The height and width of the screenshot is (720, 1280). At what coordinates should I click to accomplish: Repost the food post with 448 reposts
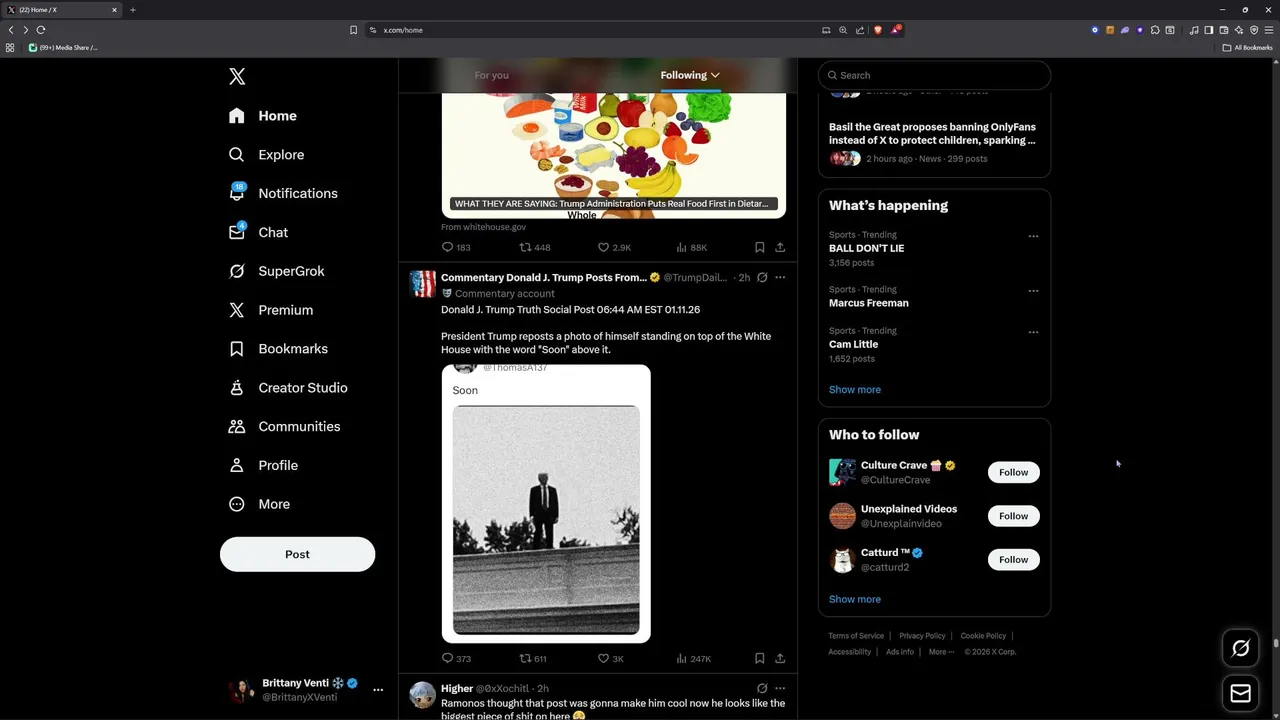tap(535, 247)
